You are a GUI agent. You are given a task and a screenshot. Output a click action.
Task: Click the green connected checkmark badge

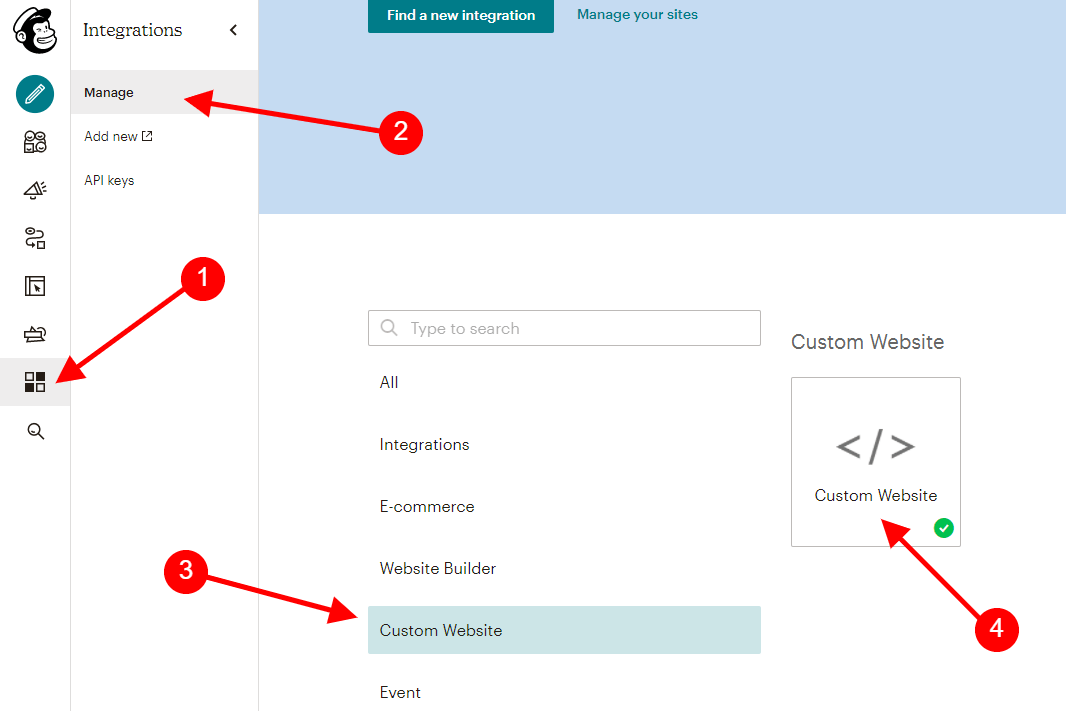[x=944, y=527]
